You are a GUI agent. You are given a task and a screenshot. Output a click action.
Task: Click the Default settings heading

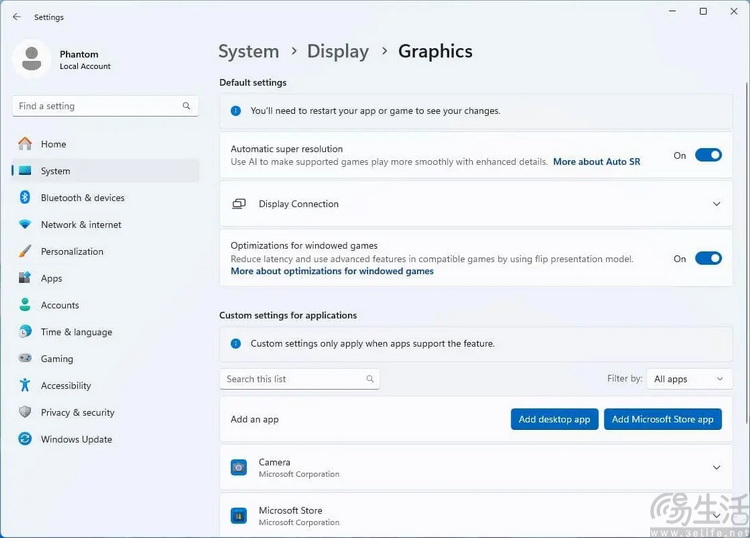pyautogui.click(x=253, y=82)
